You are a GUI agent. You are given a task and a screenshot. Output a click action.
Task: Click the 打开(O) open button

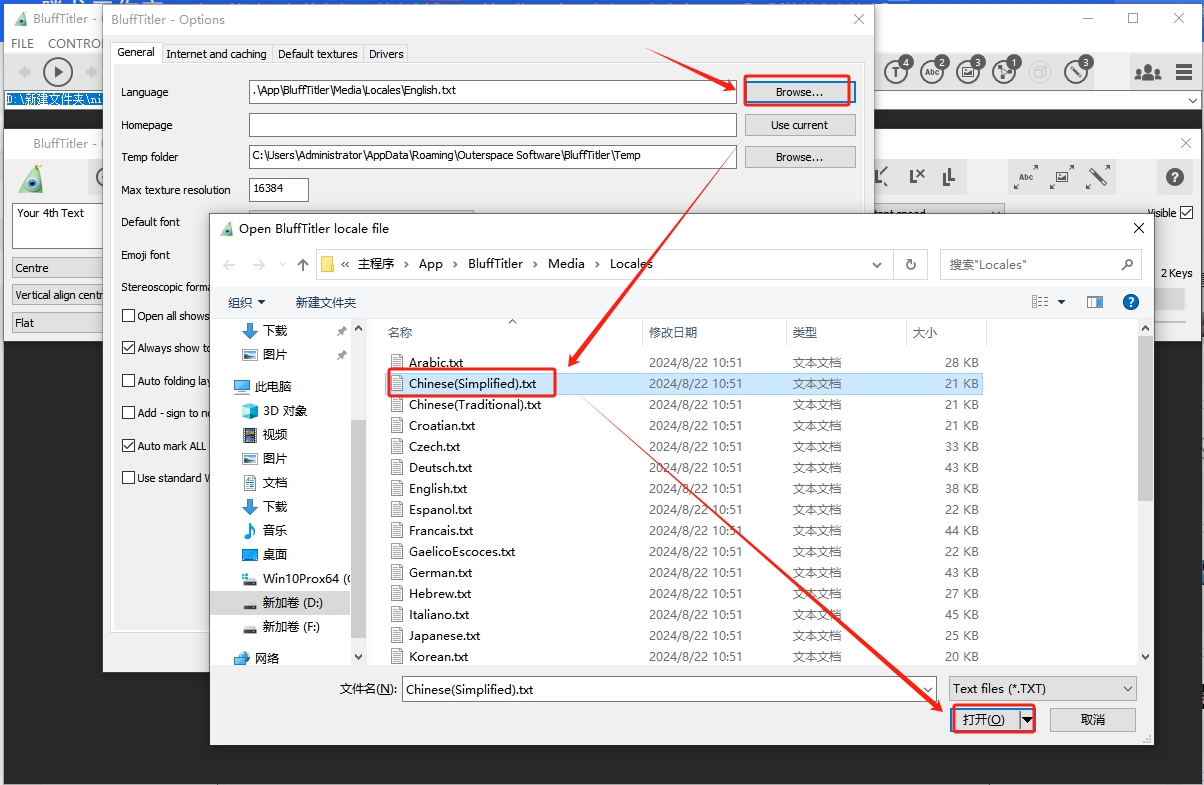click(x=985, y=720)
